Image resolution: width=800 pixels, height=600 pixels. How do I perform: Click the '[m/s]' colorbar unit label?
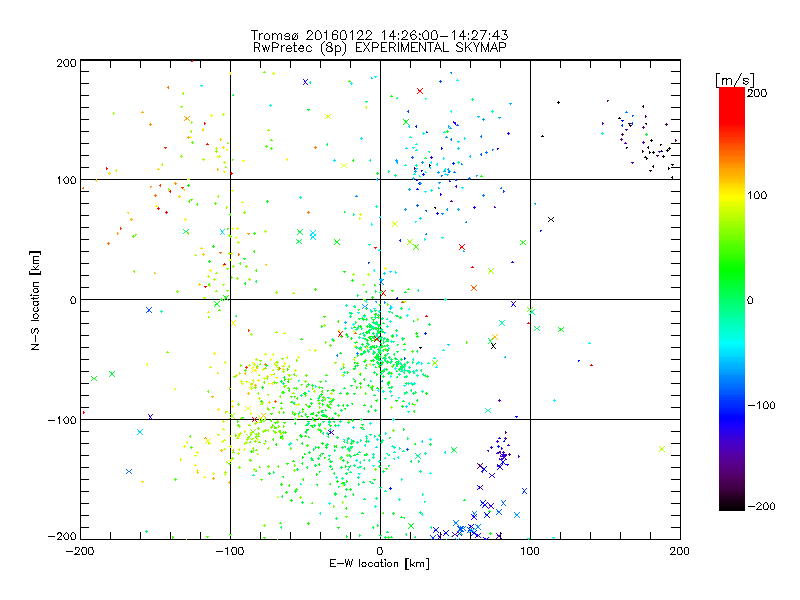pyautogui.click(x=734, y=80)
